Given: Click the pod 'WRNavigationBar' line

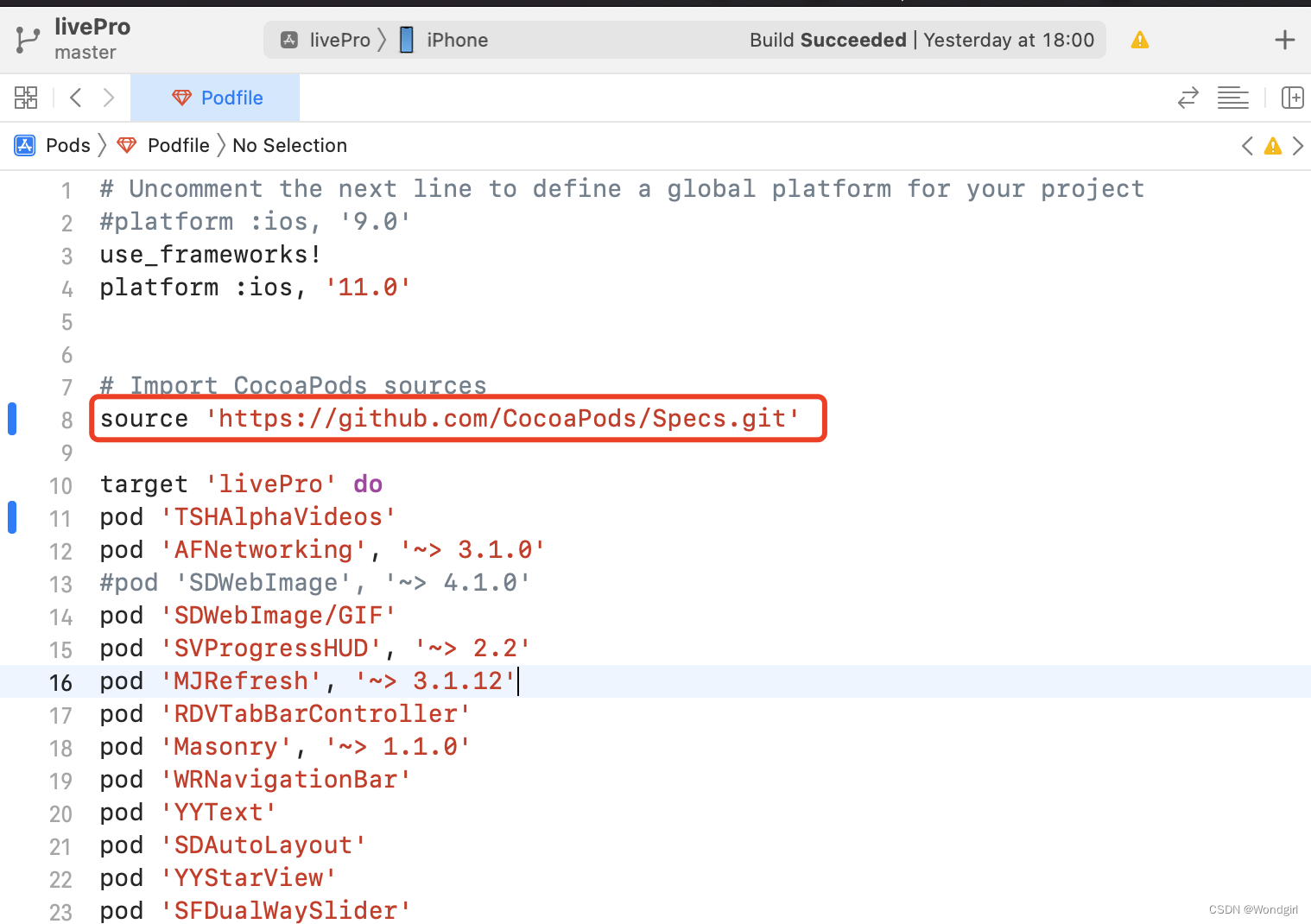Looking at the screenshot, I should click(255, 779).
